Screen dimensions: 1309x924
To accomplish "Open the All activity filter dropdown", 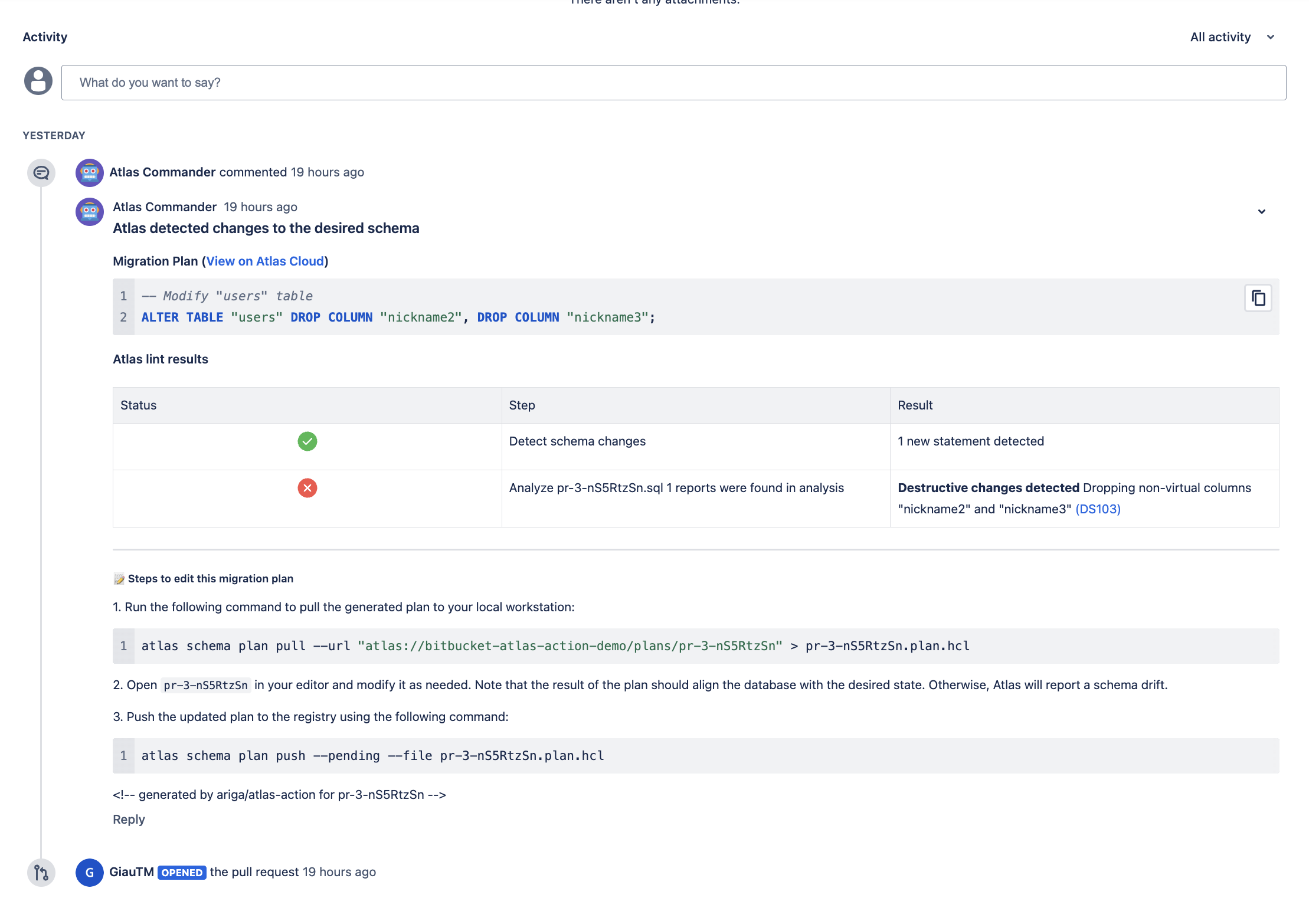I will (1232, 37).
